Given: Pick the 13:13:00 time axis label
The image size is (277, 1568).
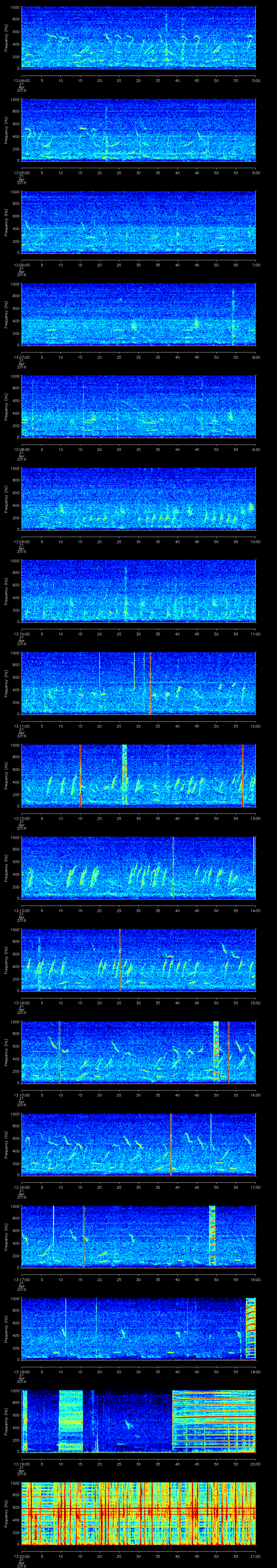Looking at the screenshot, I should [x=21, y=910].
